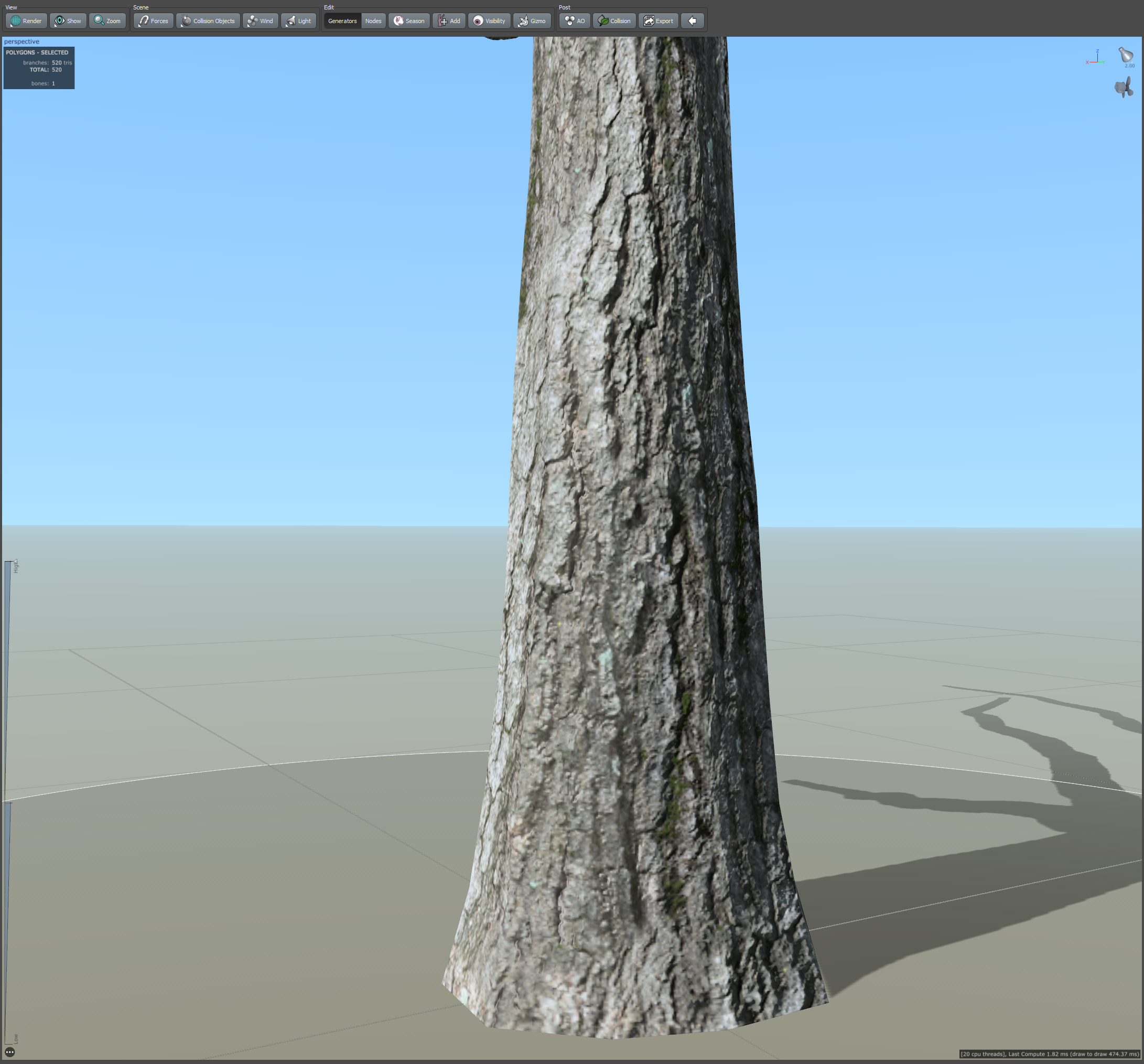Click the Collision Objects button
The height and width of the screenshot is (1064, 1144).
208,21
